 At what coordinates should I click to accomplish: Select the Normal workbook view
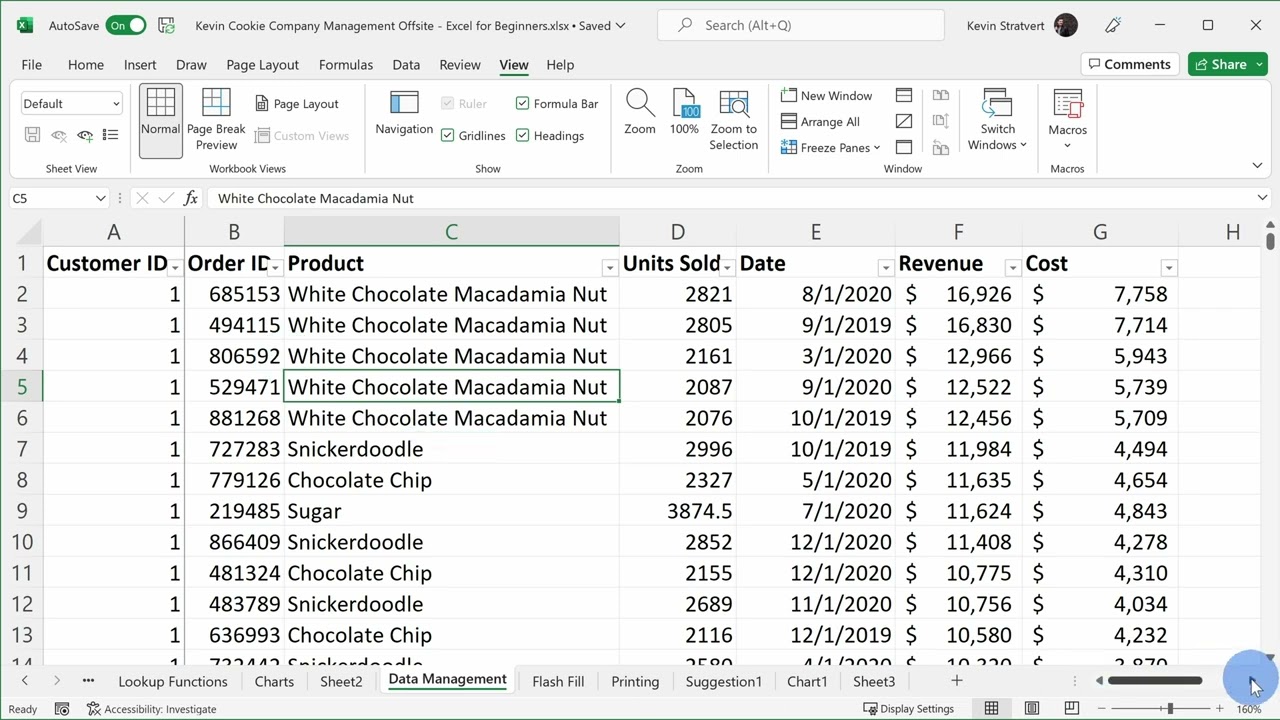pos(160,121)
